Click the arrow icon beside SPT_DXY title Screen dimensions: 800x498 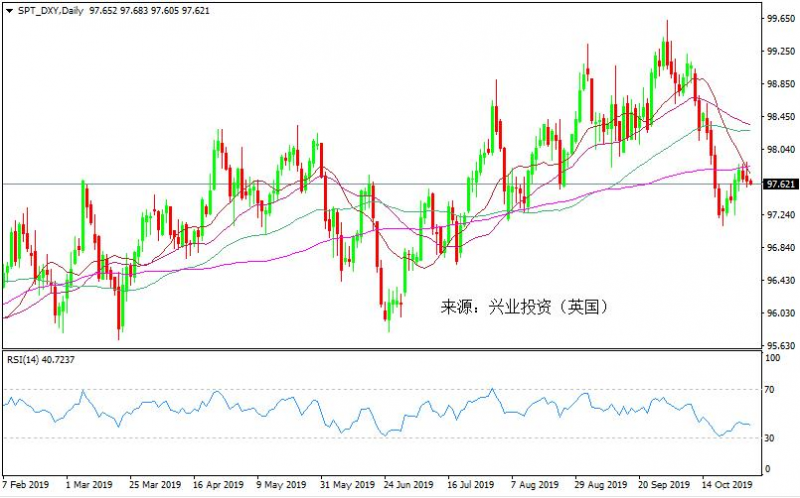coord(9,9)
